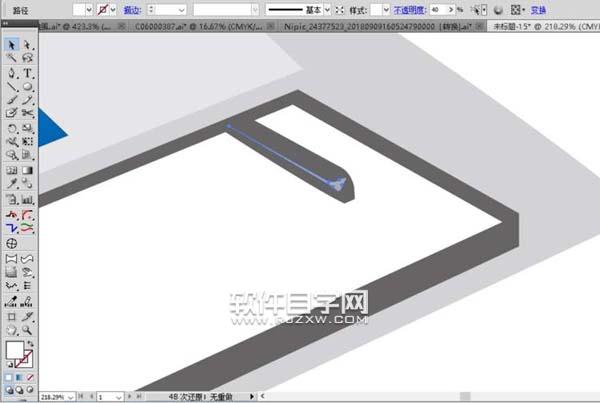Image resolution: width=600 pixels, height=403 pixels.
Task: Open the 基本 brush definition dropdown
Action: 327,10
